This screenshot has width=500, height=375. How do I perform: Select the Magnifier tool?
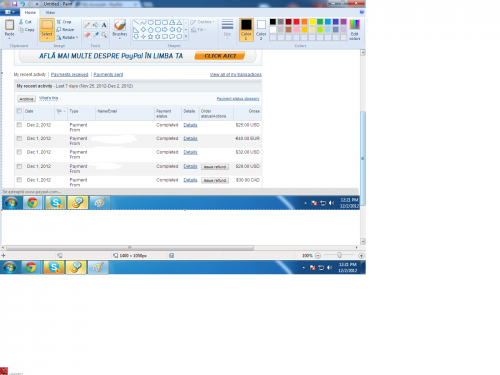pyautogui.click(x=104, y=34)
